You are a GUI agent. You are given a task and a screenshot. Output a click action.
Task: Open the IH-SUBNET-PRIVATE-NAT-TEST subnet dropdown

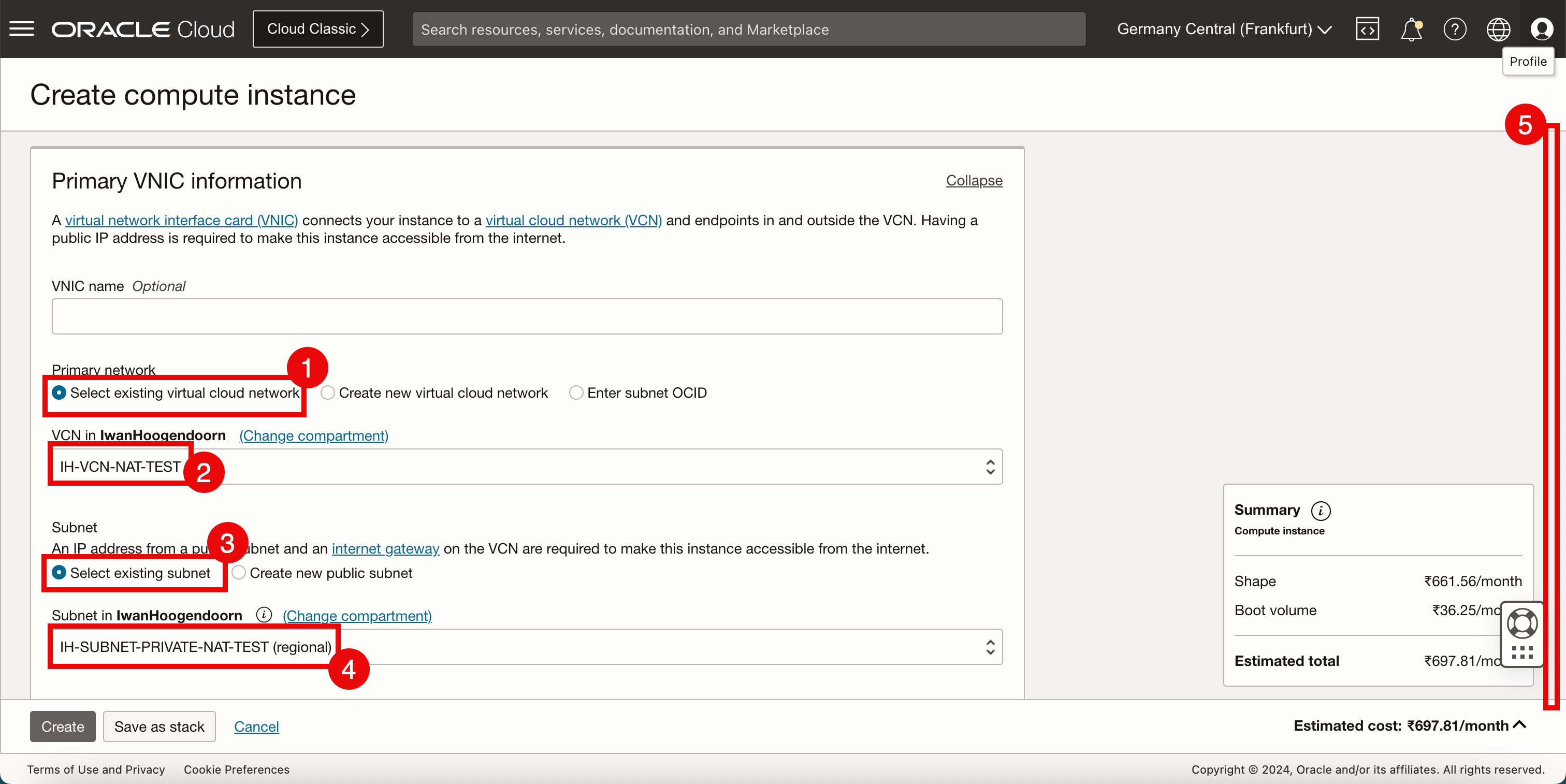[527, 647]
